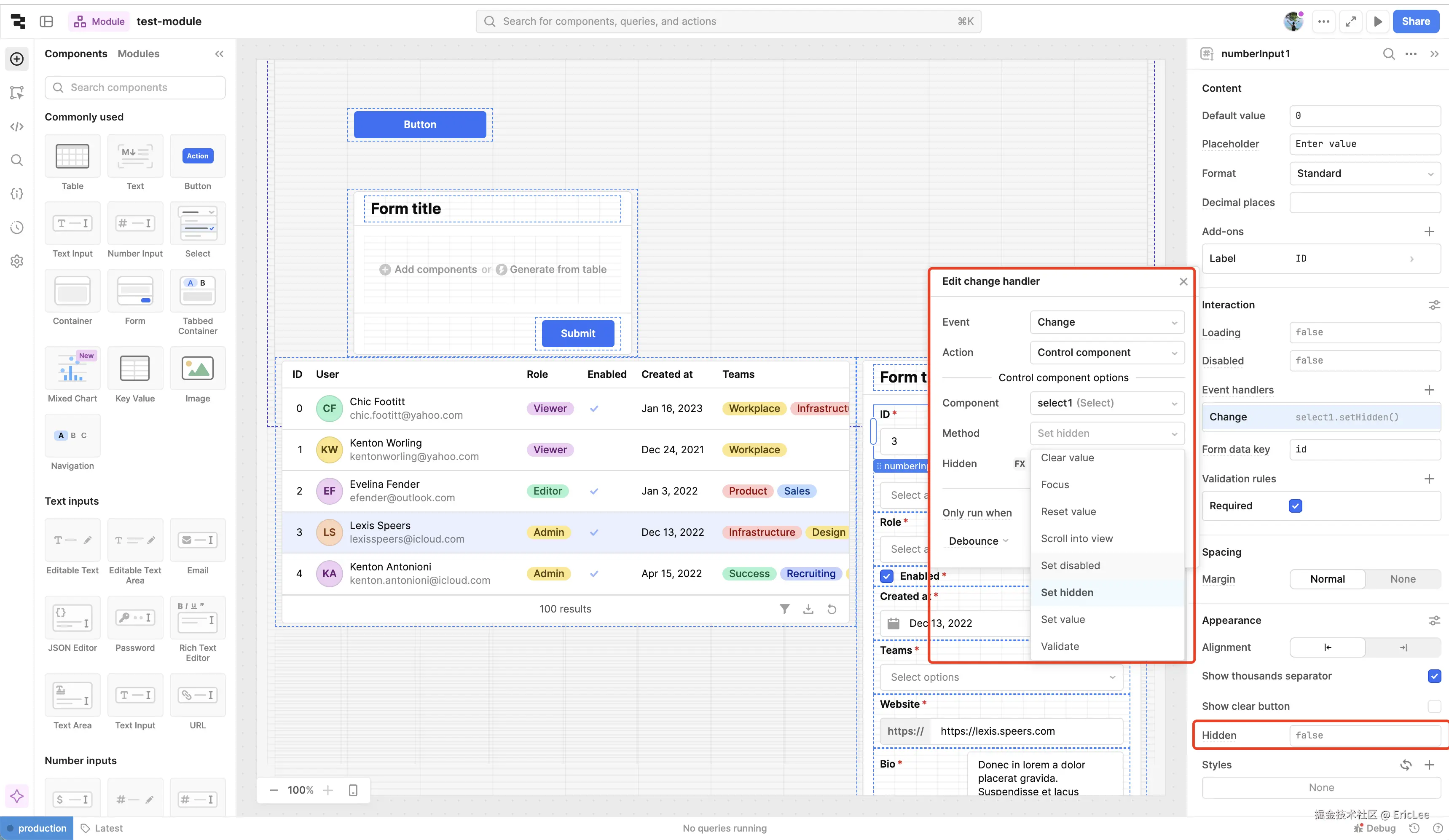Screen dimensions: 1449x840
Task: Enable Show clear button checkbox
Action: click(x=1434, y=706)
